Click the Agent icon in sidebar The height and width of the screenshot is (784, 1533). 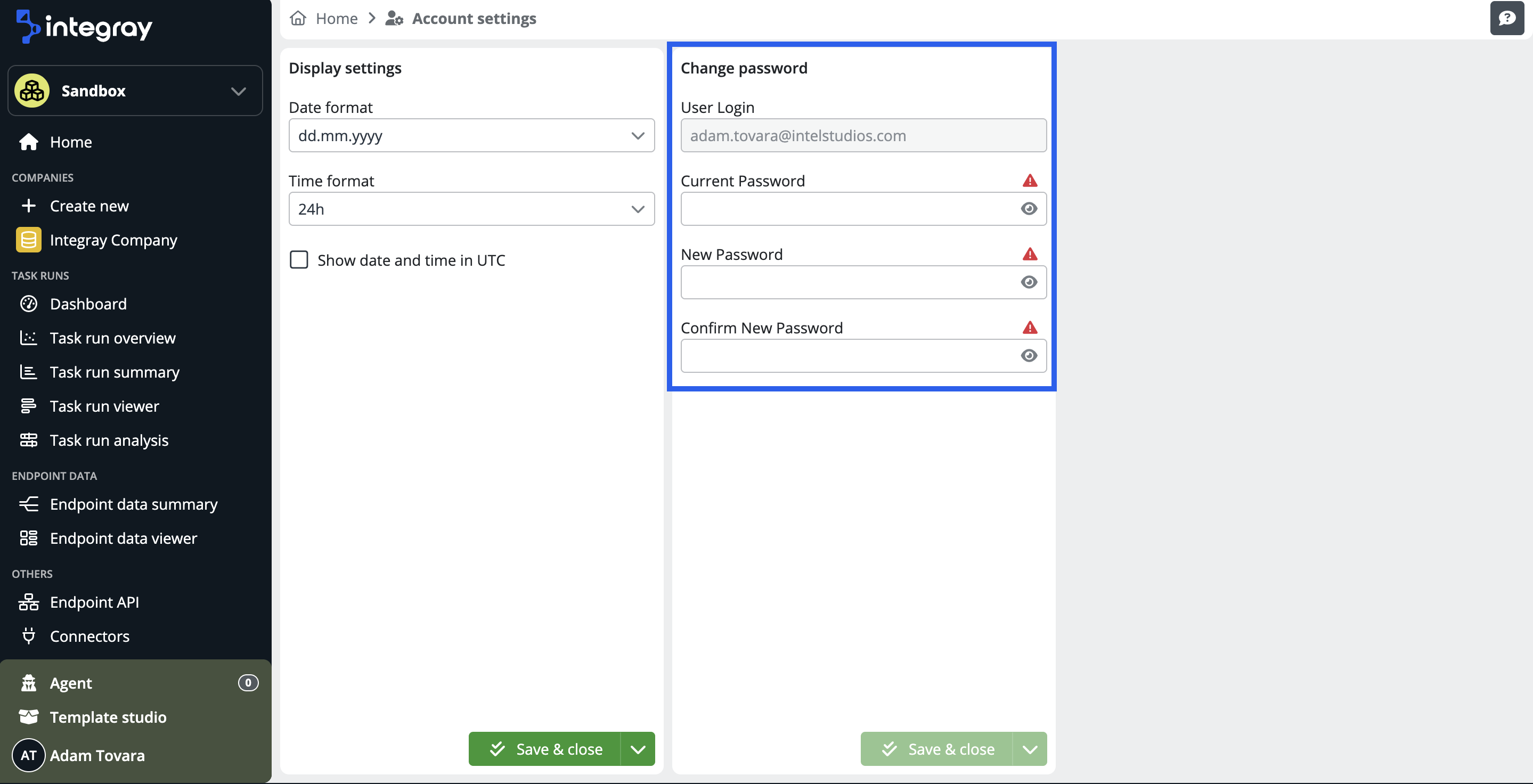pos(29,683)
